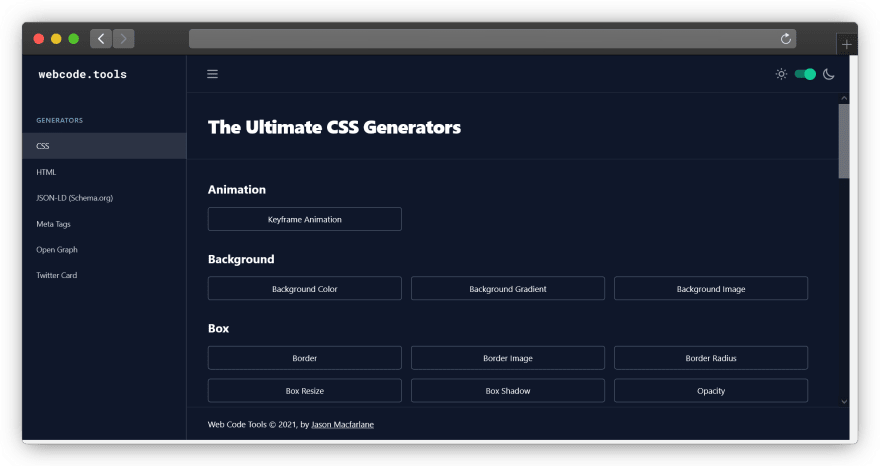880x466 pixels.
Task: Click the browser forward arrow
Action: pos(123,39)
